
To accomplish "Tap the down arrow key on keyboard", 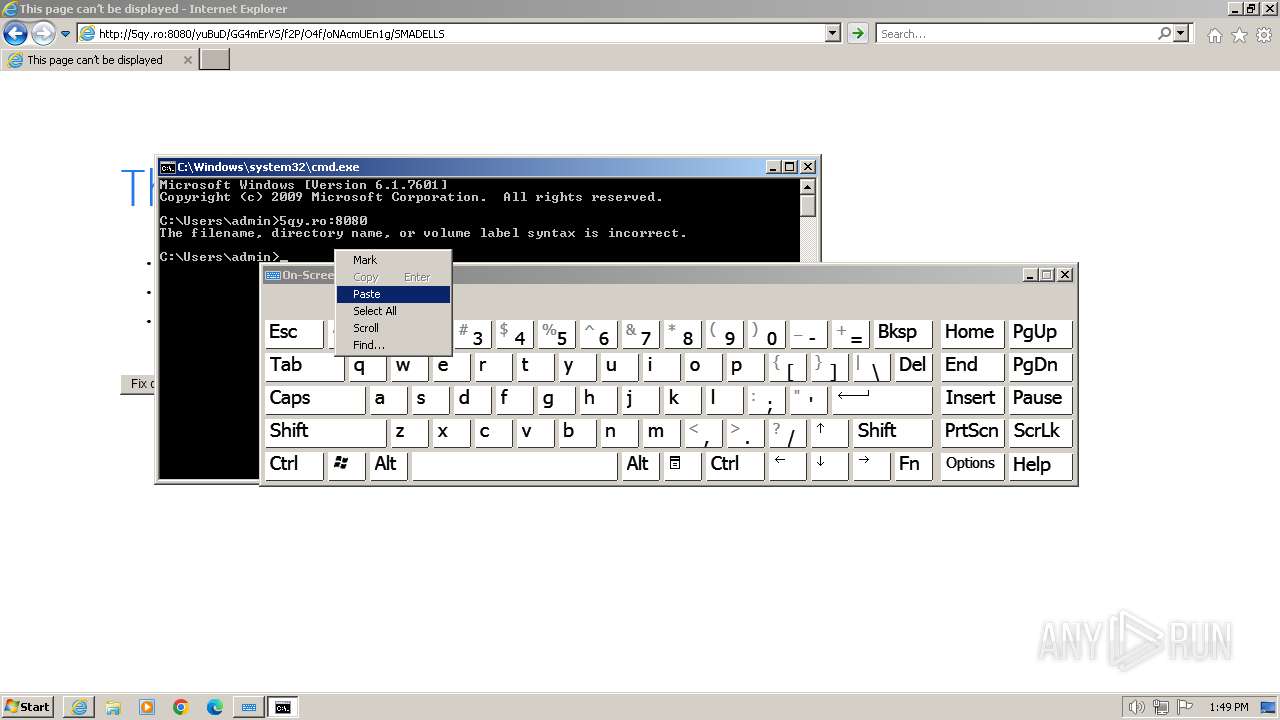I will [x=829, y=465].
